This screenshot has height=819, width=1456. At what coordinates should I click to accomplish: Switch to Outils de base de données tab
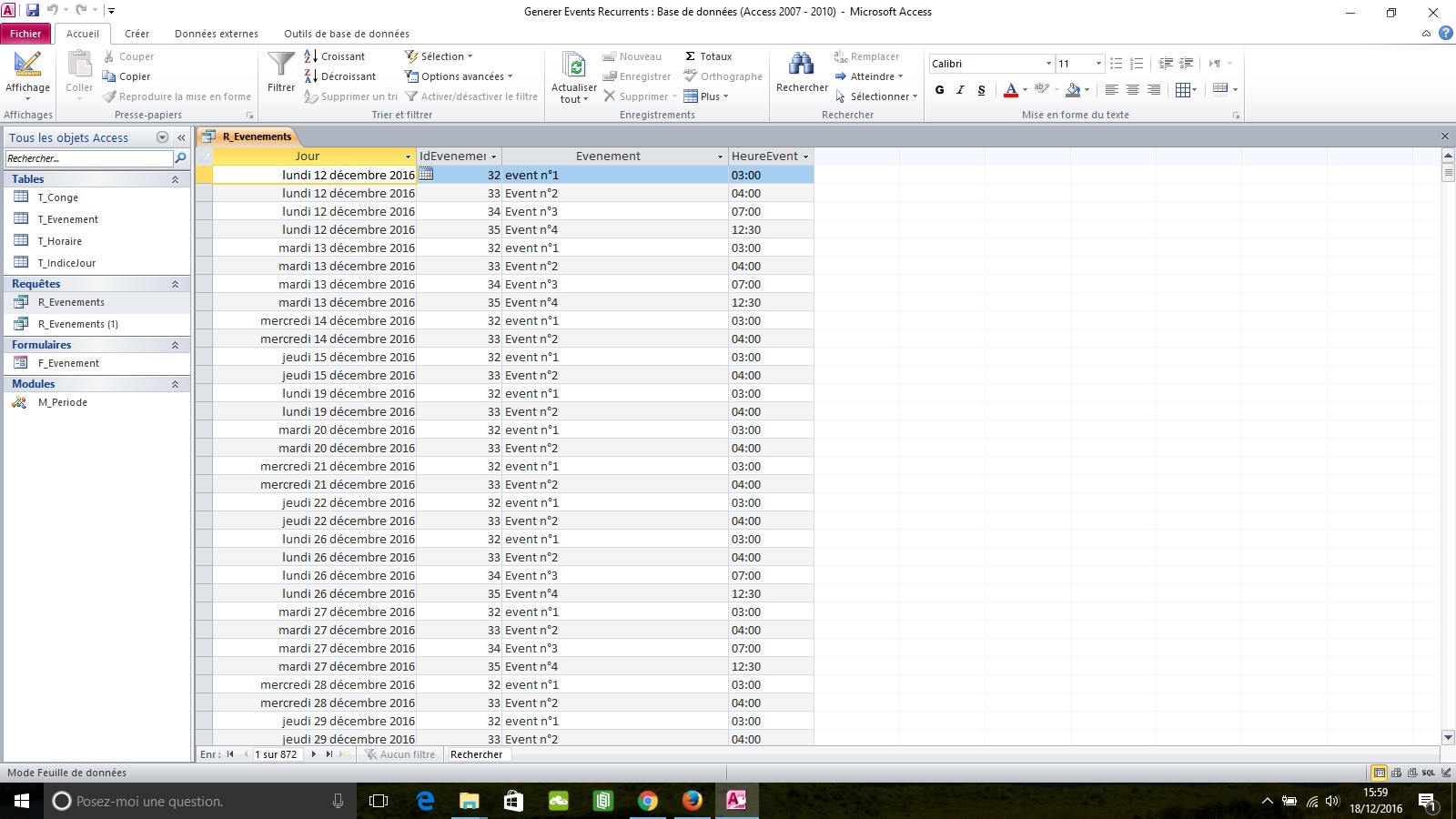(x=347, y=34)
